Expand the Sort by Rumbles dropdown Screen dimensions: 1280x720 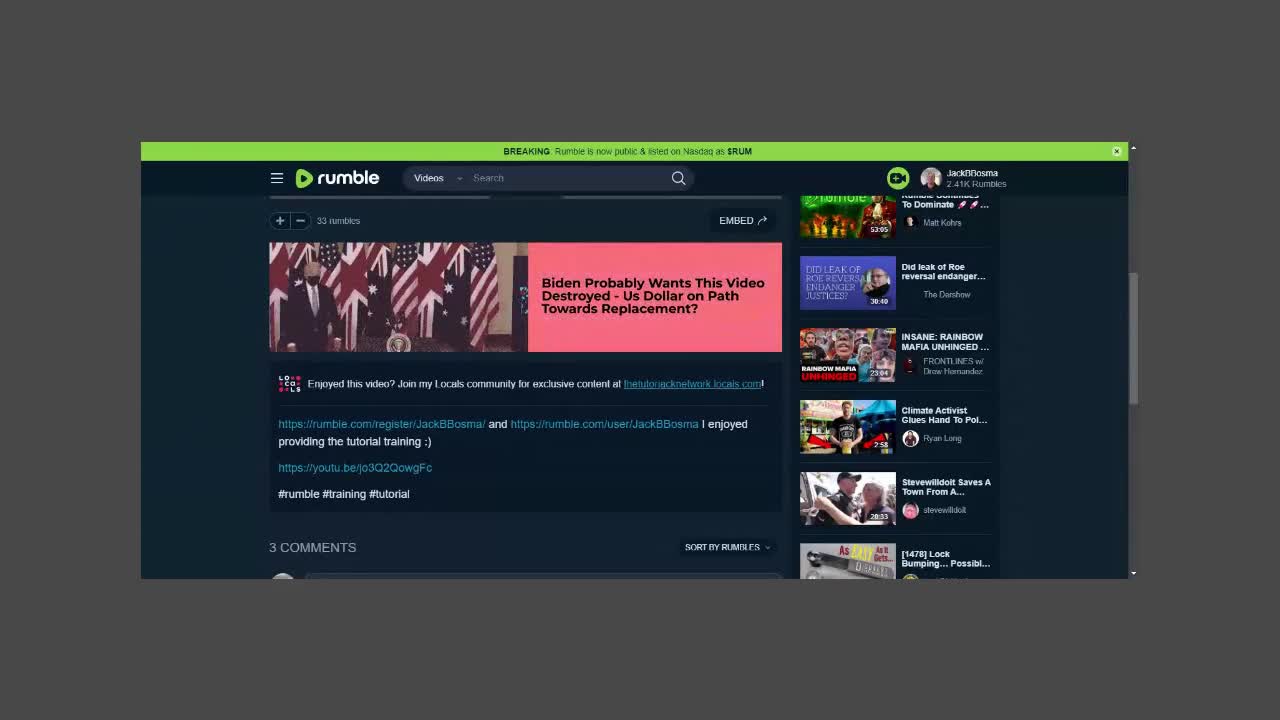coord(728,547)
